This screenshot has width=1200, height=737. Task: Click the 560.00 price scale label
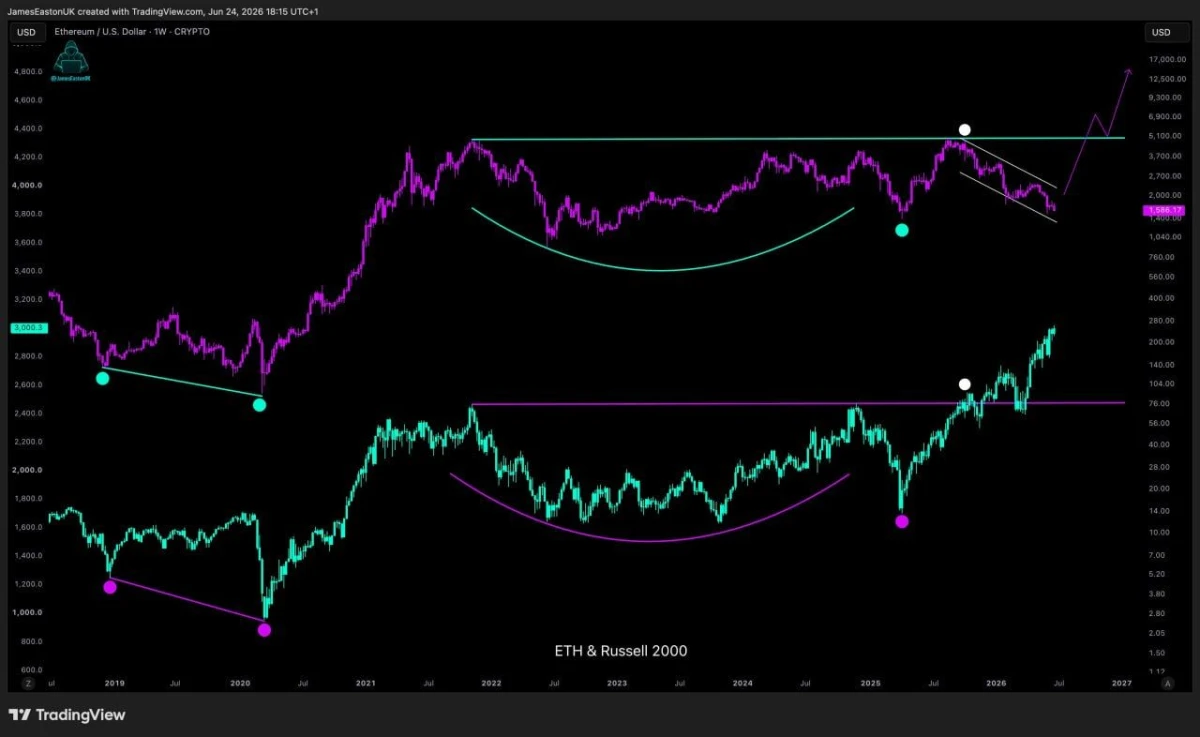[x=1161, y=277]
